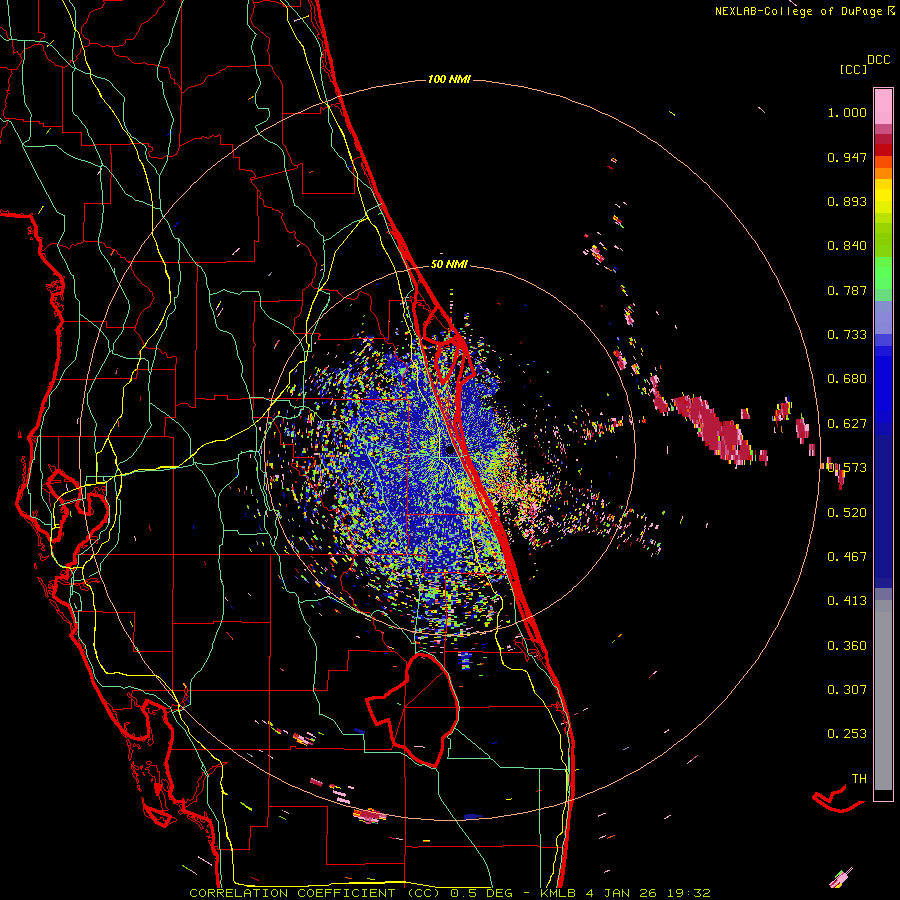Click the 0.840 scale value
The height and width of the screenshot is (900, 900).
(x=847, y=246)
